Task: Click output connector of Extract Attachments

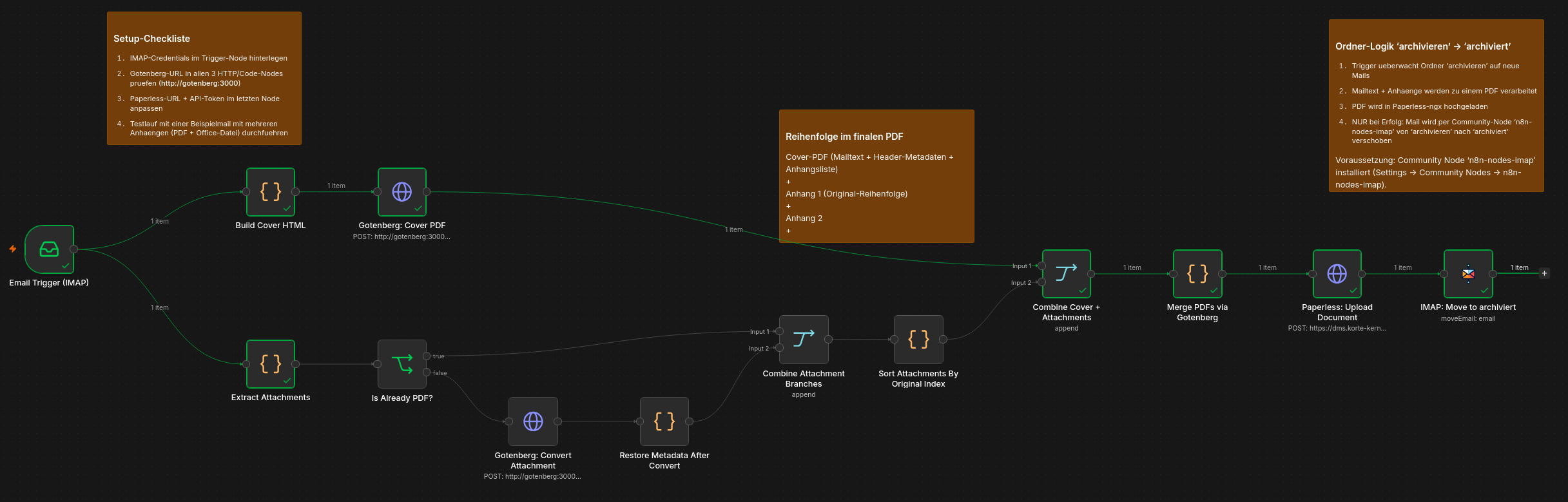Action: (295, 364)
